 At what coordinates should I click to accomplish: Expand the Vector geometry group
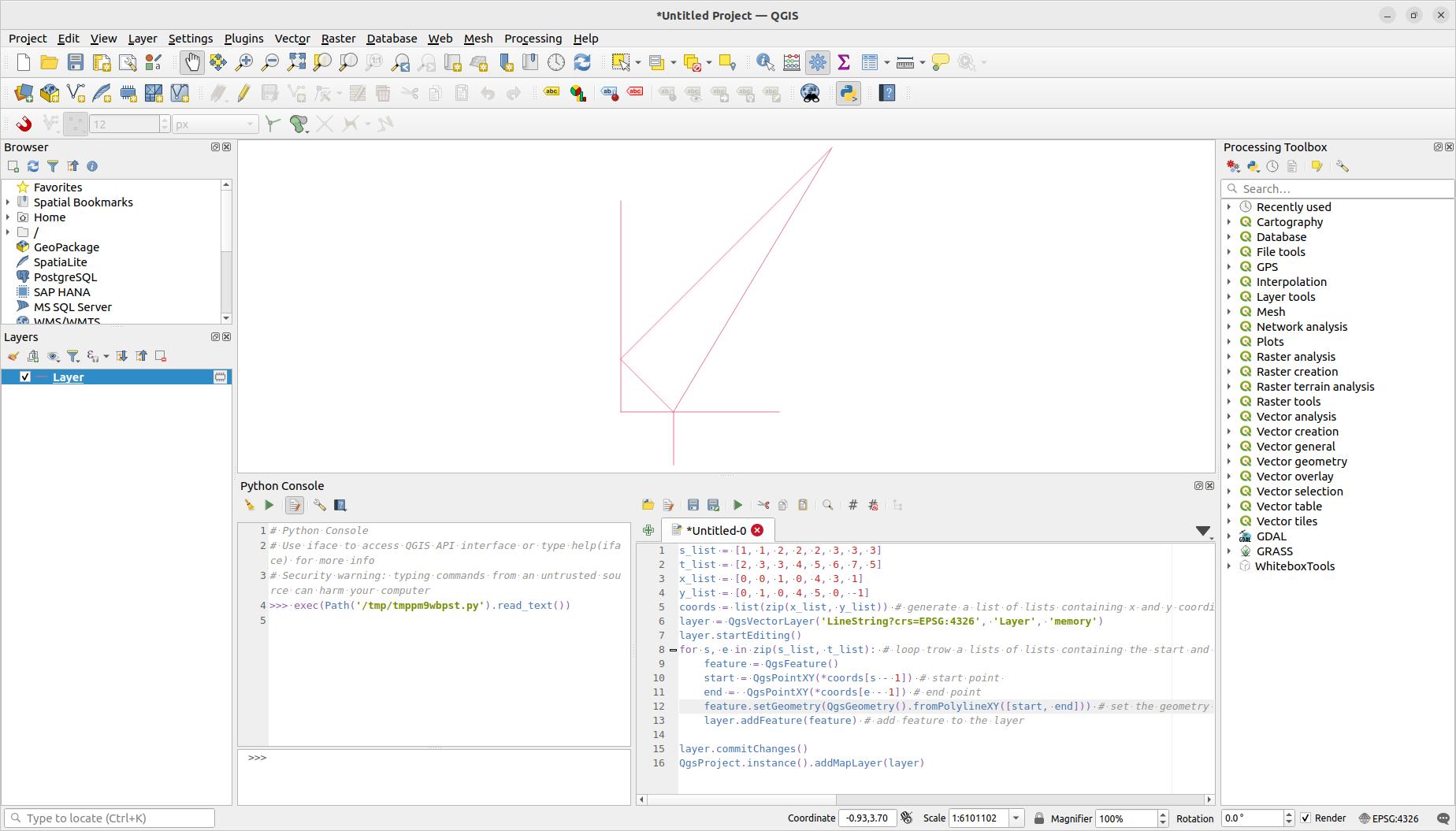1229,461
